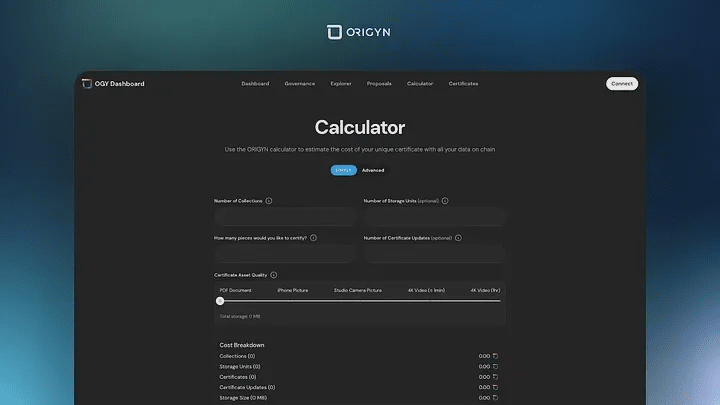The width and height of the screenshot is (720, 405).
Task: Open the Explorer nav item
Action: click(x=341, y=84)
